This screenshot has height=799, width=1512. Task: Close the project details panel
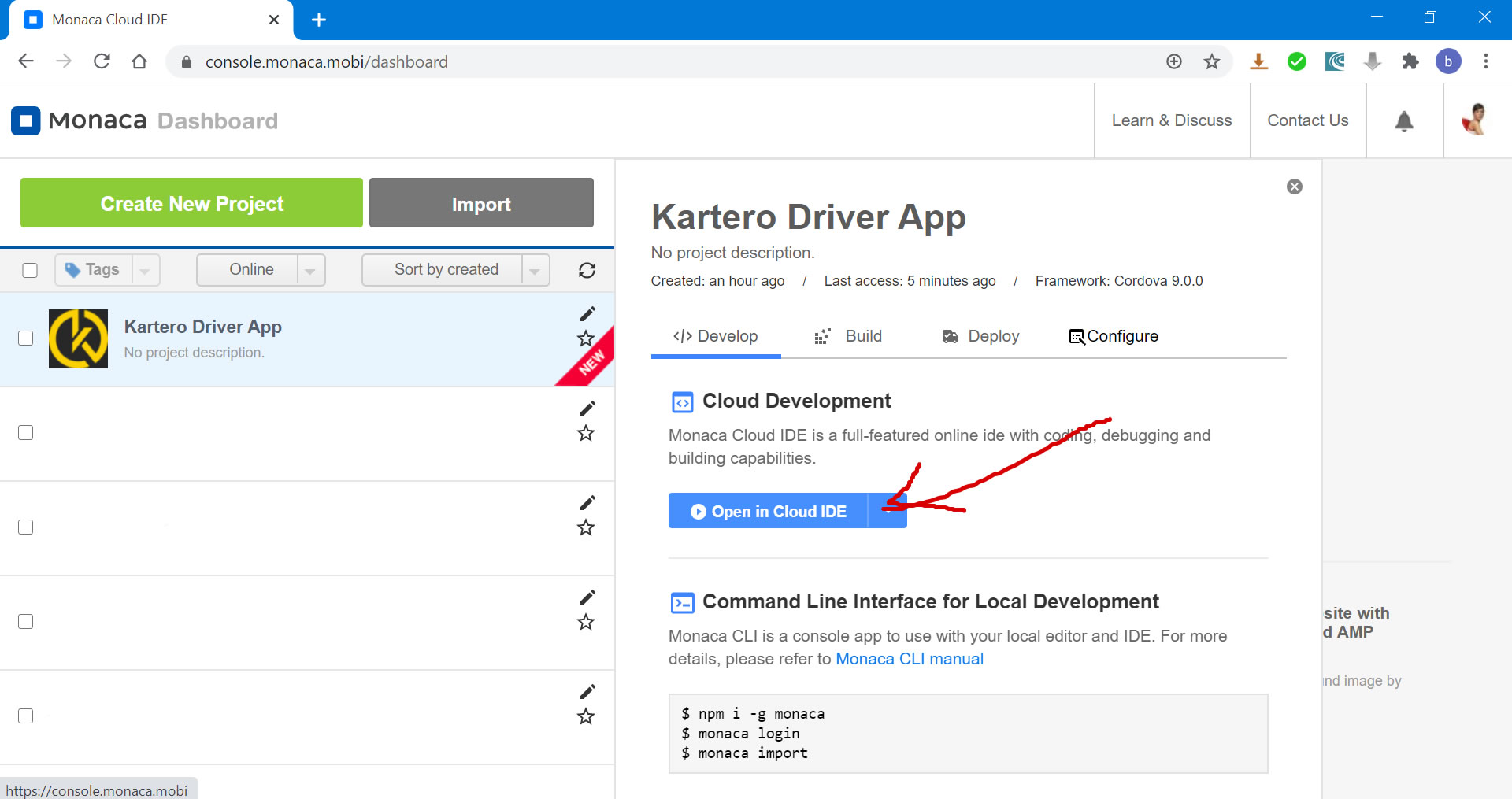point(1294,187)
